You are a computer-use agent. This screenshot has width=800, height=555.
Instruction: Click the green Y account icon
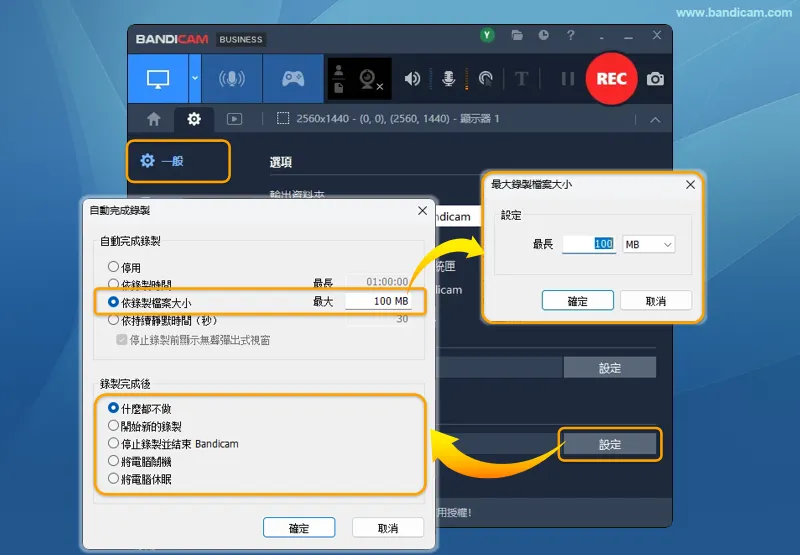[x=487, y=35]
